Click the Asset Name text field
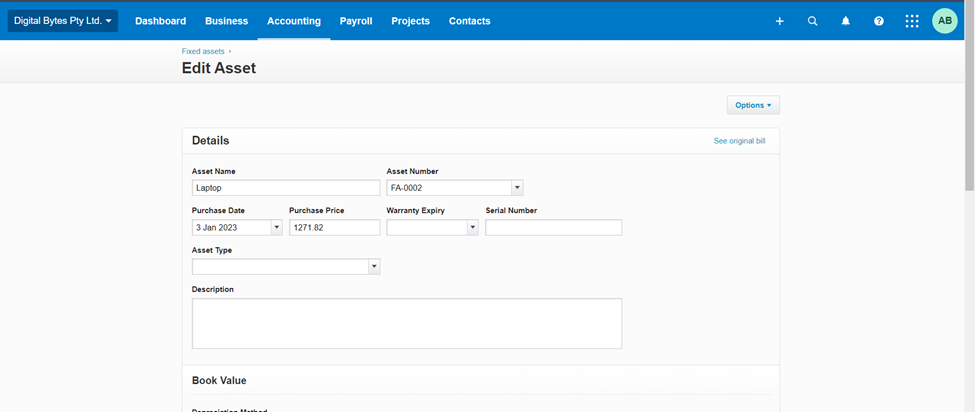The width and height of the screenshot is (975, 412). 286,188
